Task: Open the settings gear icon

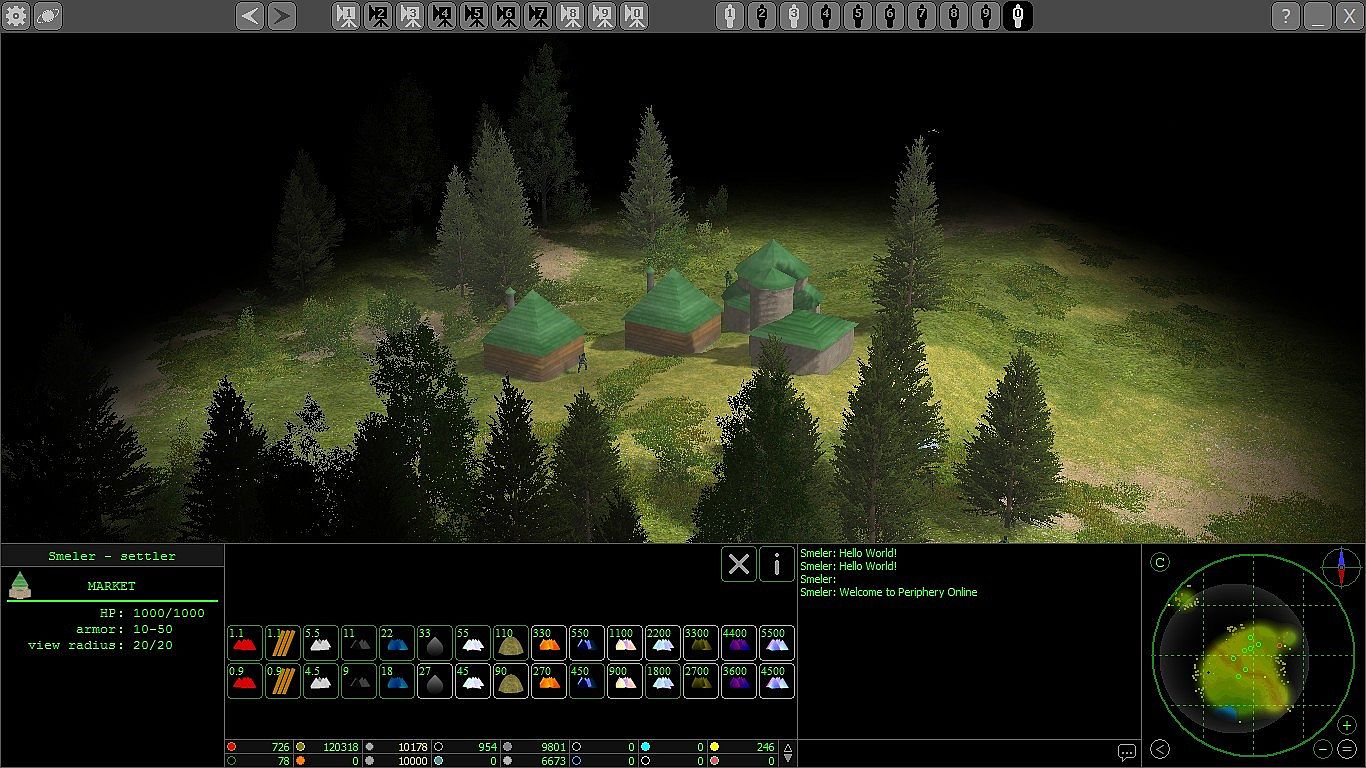Action: (16, 16)
